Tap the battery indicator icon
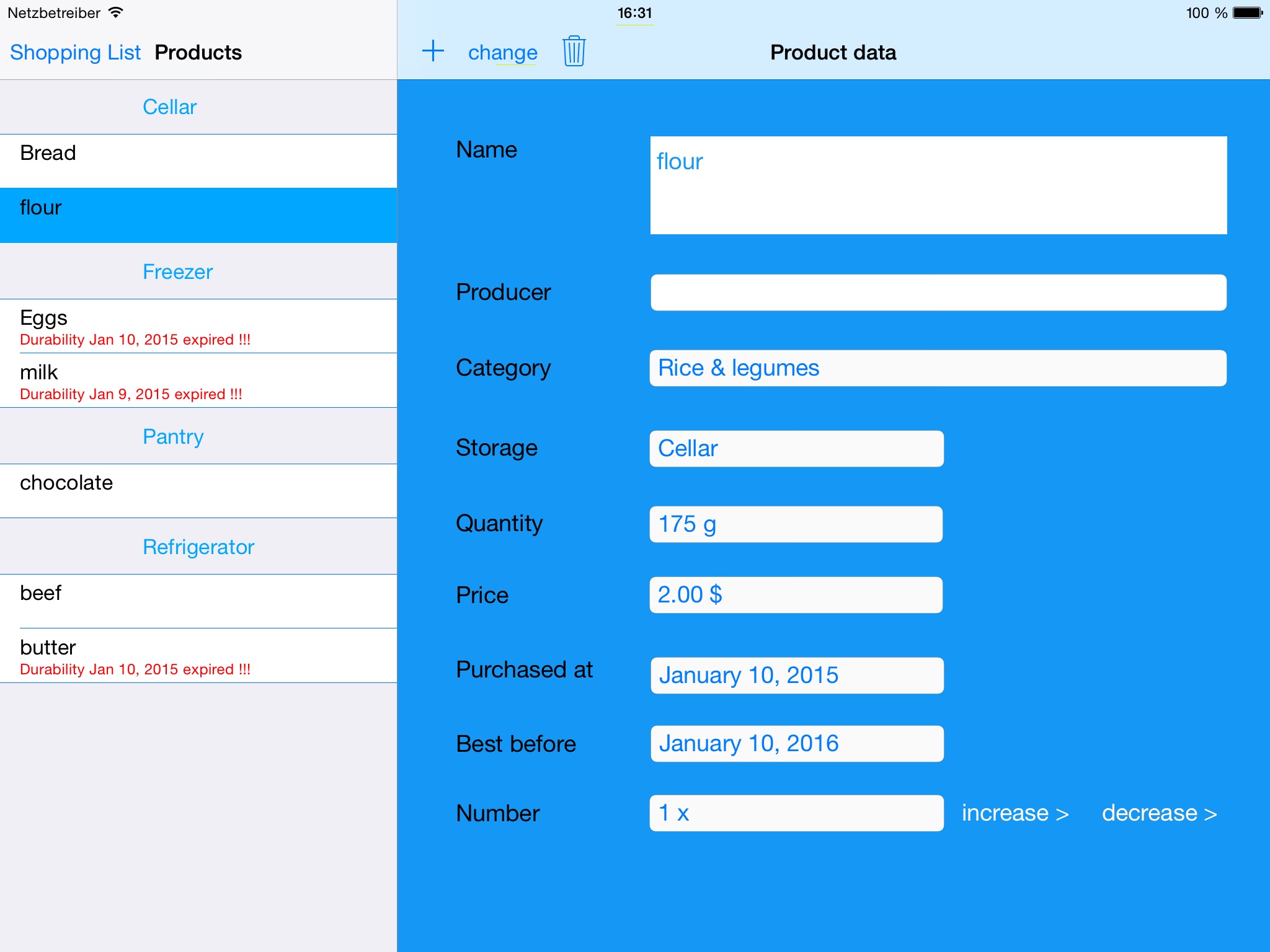This screenshot has width=1270, height=952. 1248,12
